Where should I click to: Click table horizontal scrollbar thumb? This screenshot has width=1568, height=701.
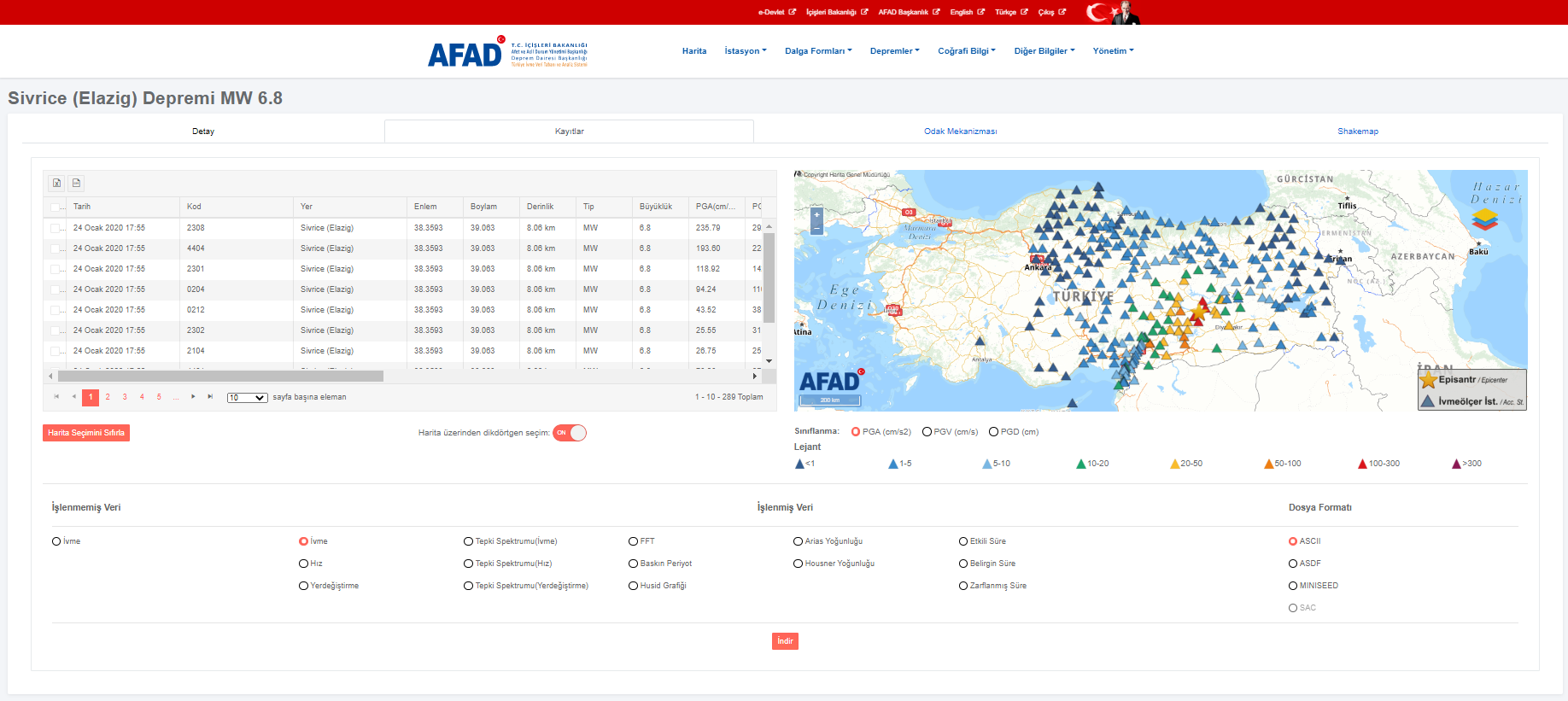point(220,376)
